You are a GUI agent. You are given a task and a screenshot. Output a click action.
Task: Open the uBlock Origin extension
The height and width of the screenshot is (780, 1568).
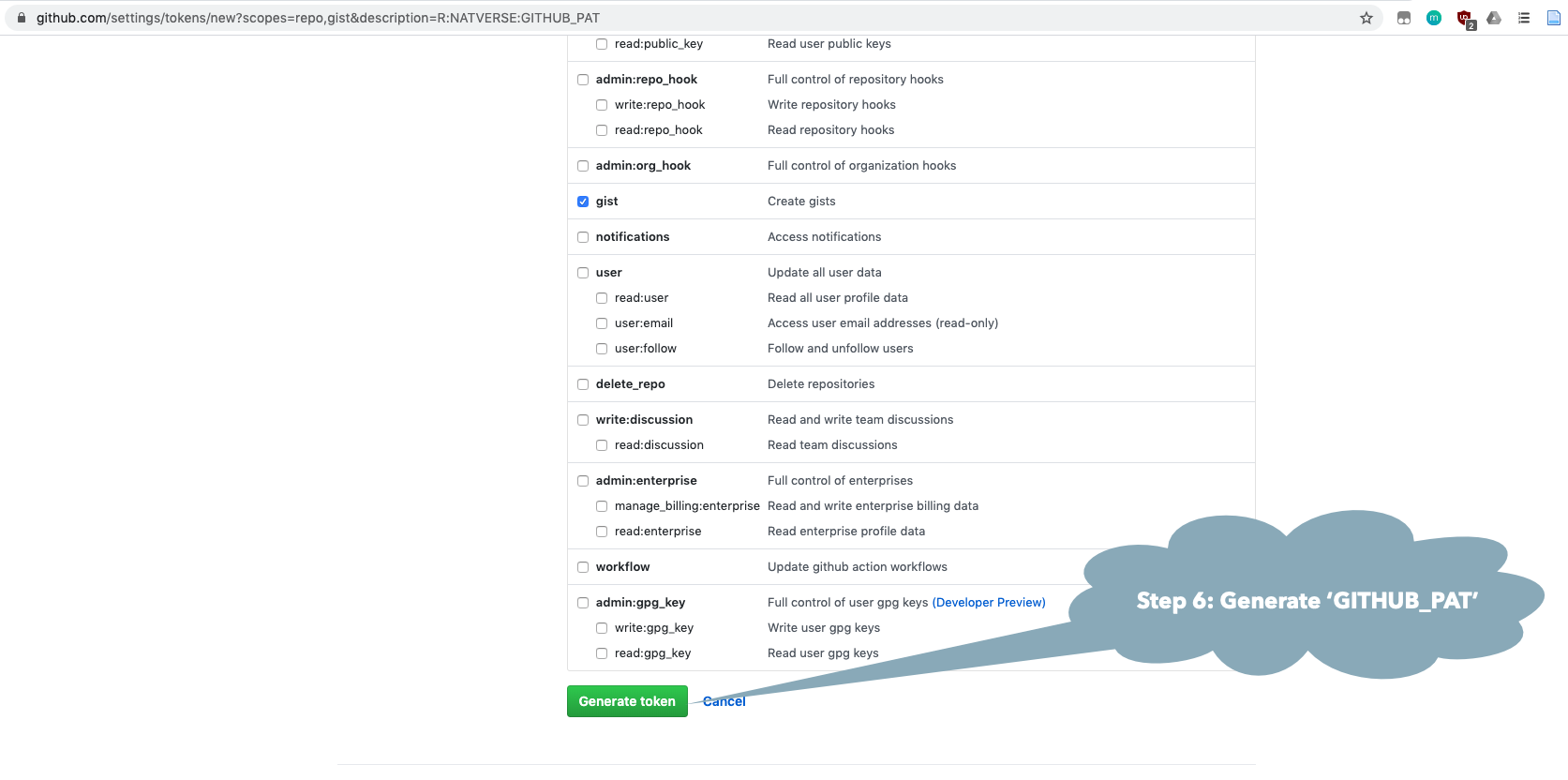(1464, 18)
